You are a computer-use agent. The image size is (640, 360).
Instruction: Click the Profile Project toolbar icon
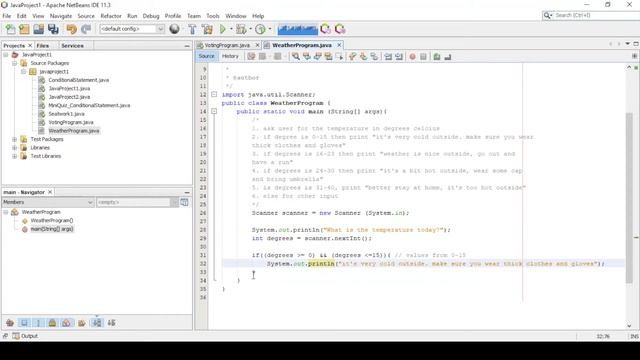point(260,29)
